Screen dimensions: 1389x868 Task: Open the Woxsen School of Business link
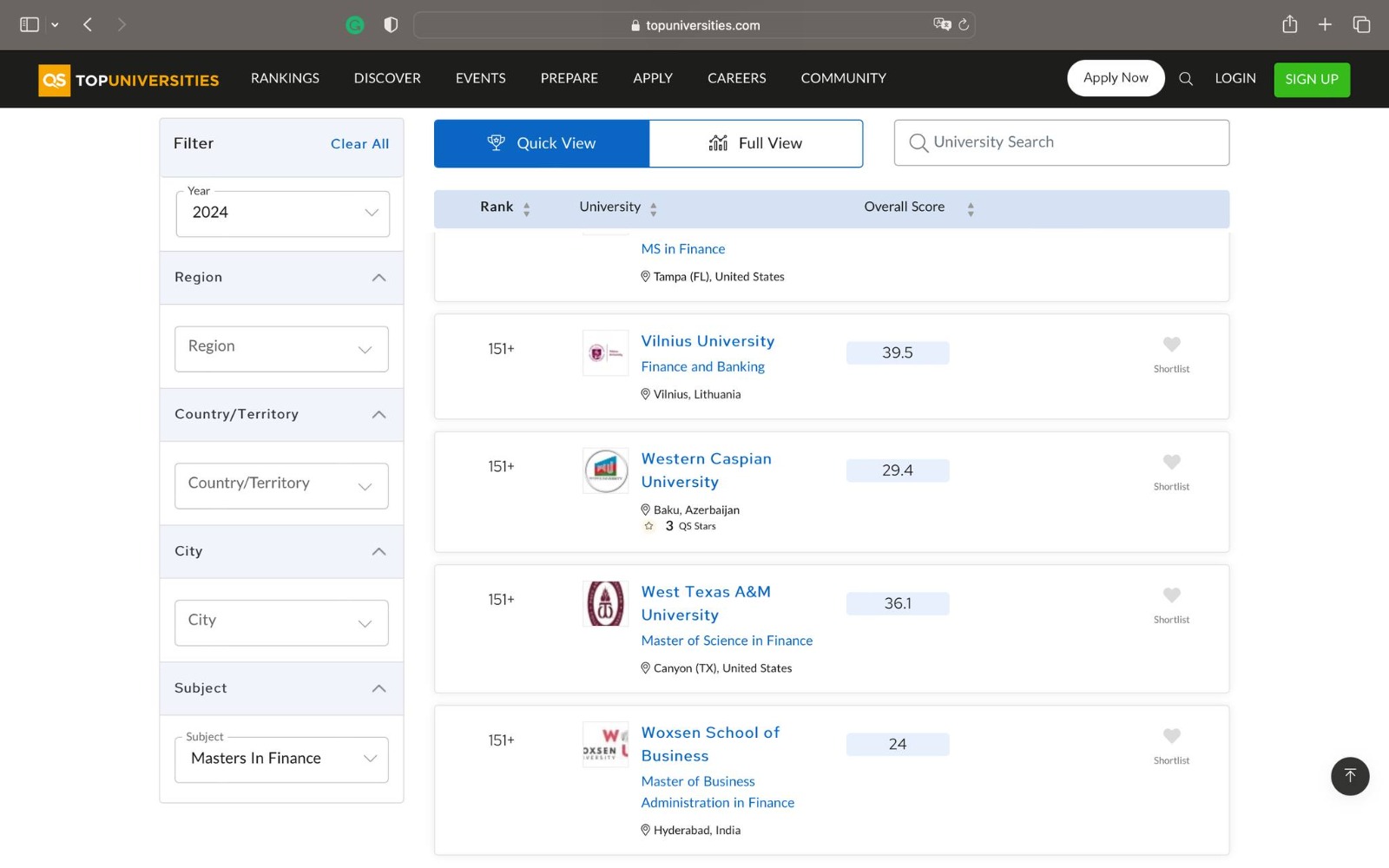tap(710, 744)
